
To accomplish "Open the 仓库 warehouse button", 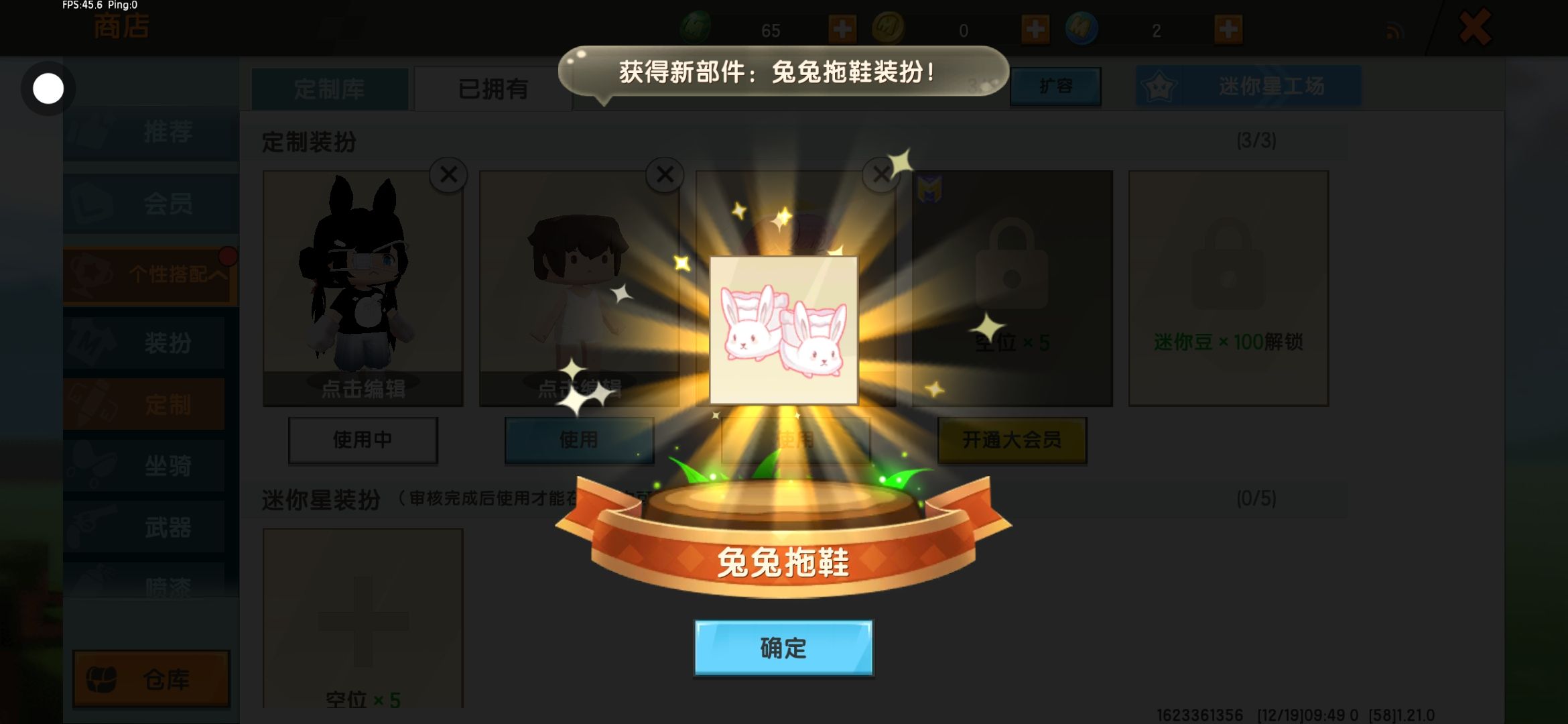I will pyautogui.click(x=151, y=678).
